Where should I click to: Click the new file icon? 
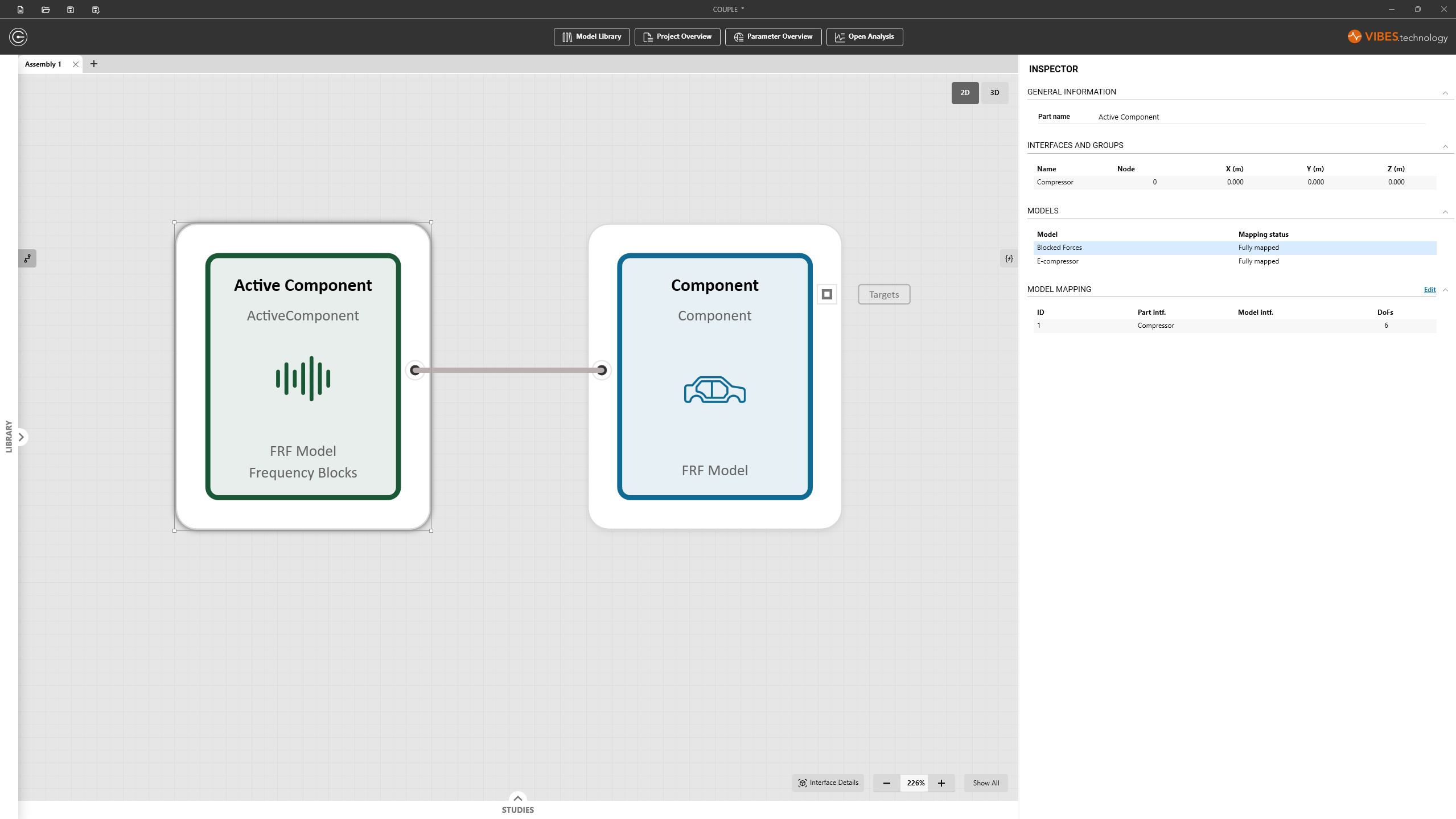(20, 10)
